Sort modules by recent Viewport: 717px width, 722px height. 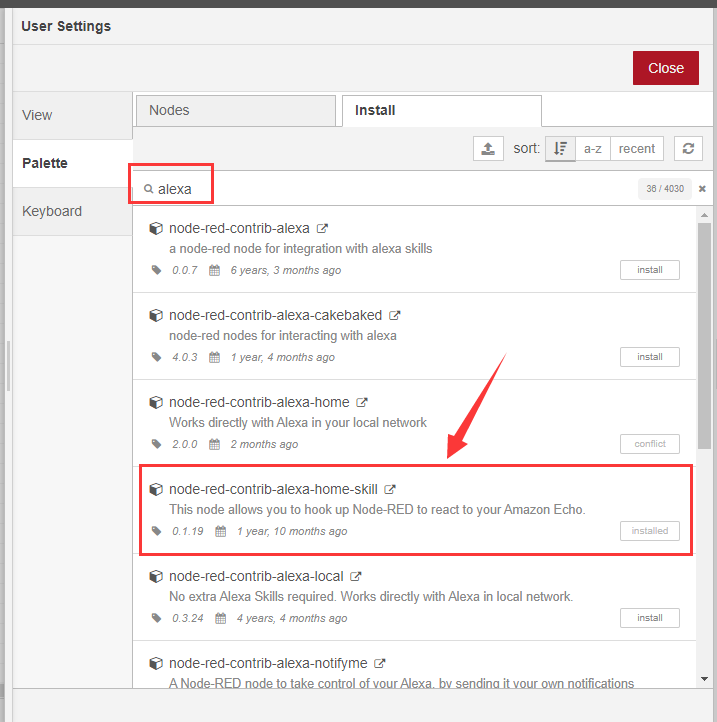(x=637, y=149)
